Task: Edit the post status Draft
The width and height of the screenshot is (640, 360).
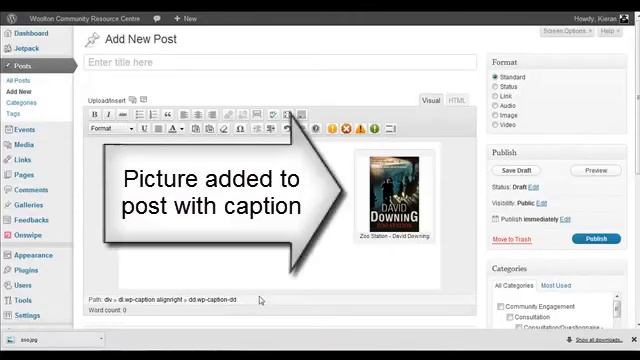Action: 533,187
